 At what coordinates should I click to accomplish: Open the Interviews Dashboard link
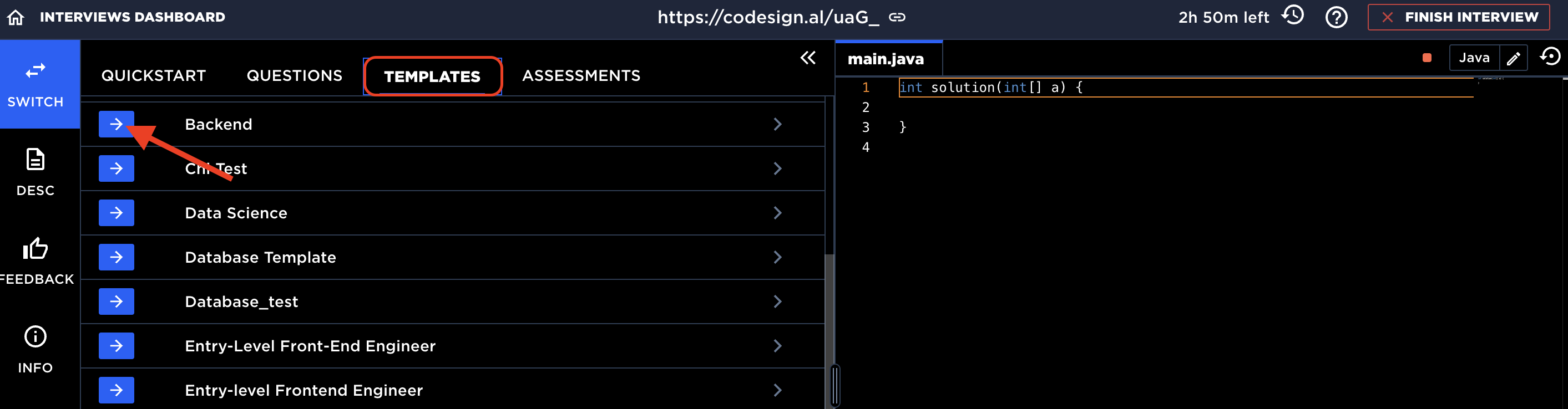click(x=132, y=17)
